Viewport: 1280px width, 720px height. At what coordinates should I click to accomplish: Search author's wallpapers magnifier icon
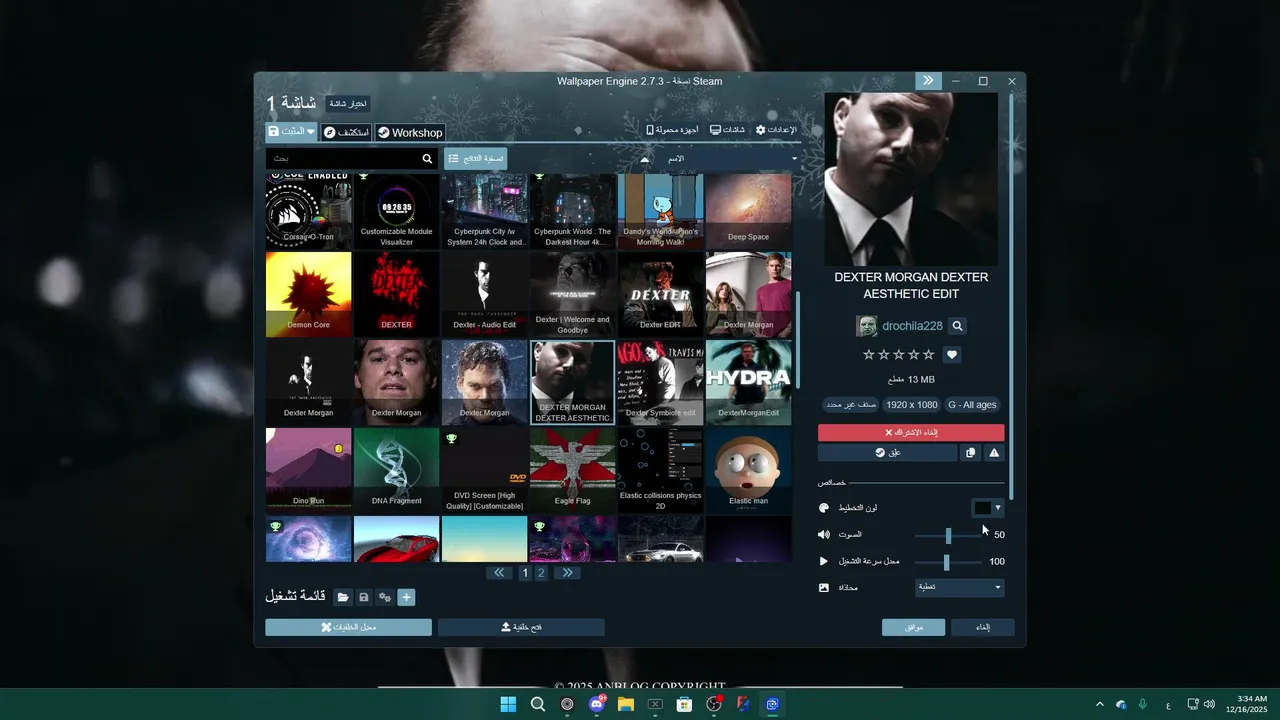957,326
